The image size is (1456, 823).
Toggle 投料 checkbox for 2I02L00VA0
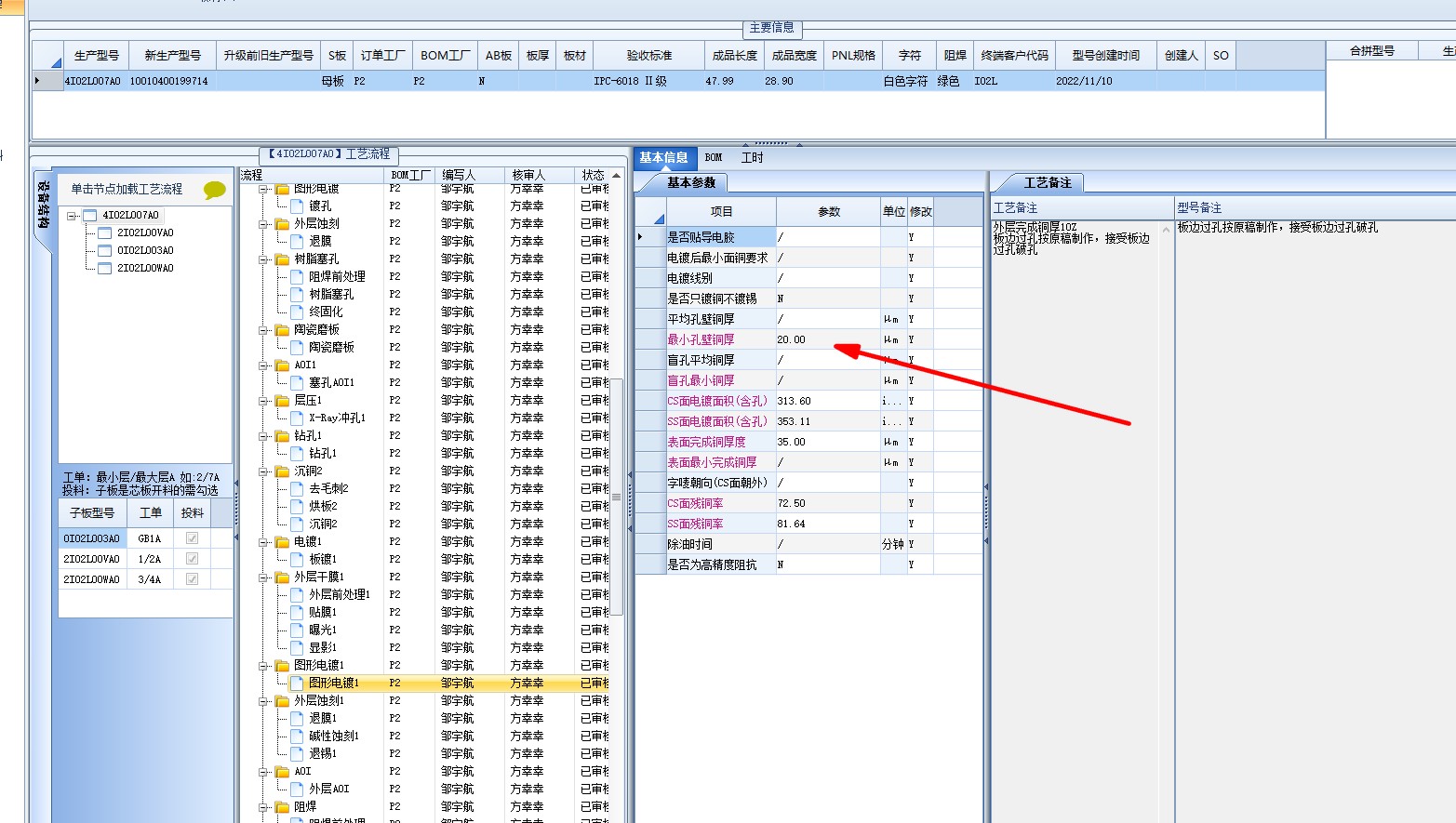tap(193, 559)
